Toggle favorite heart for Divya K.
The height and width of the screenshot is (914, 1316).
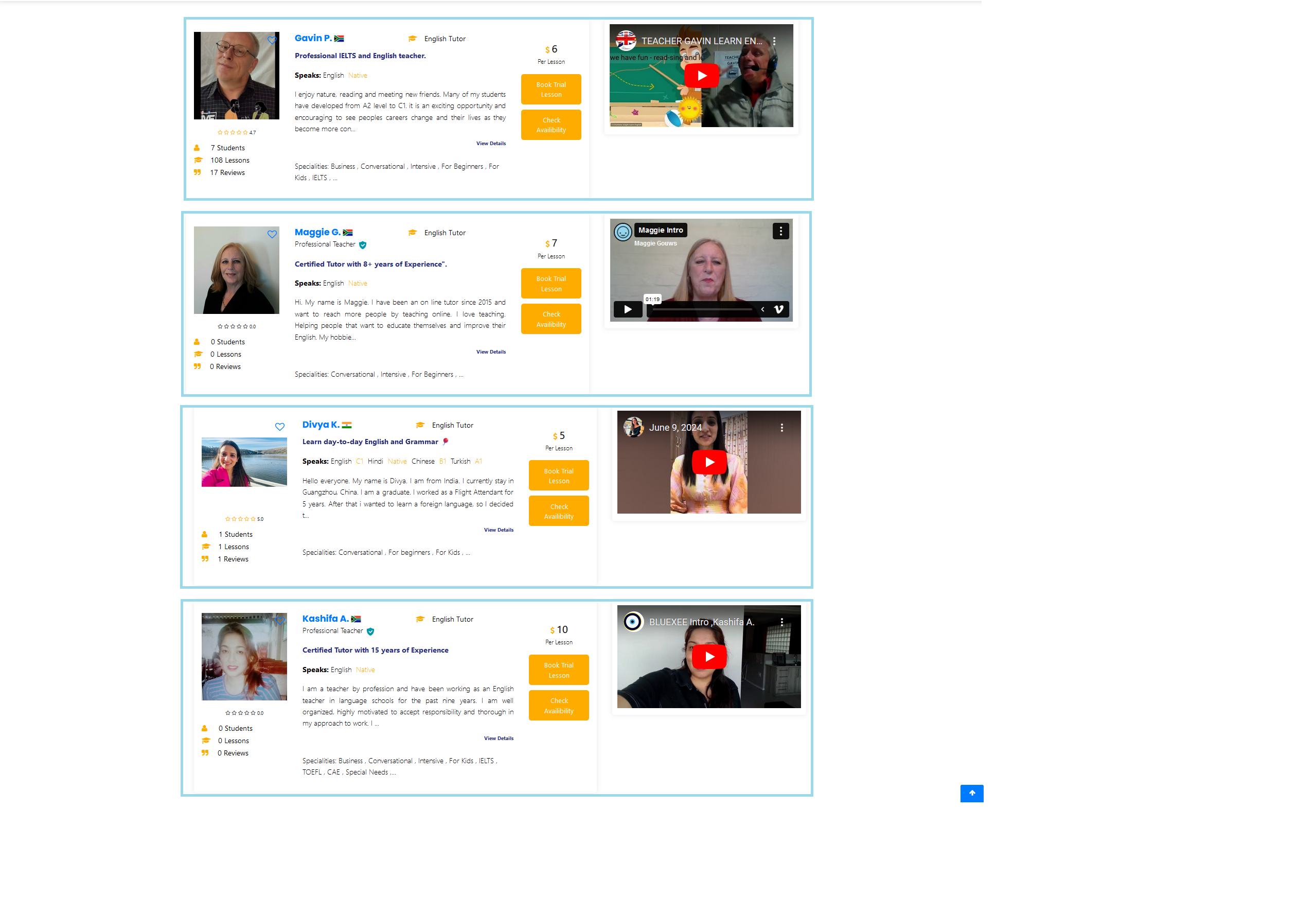[x=279, y=427]
